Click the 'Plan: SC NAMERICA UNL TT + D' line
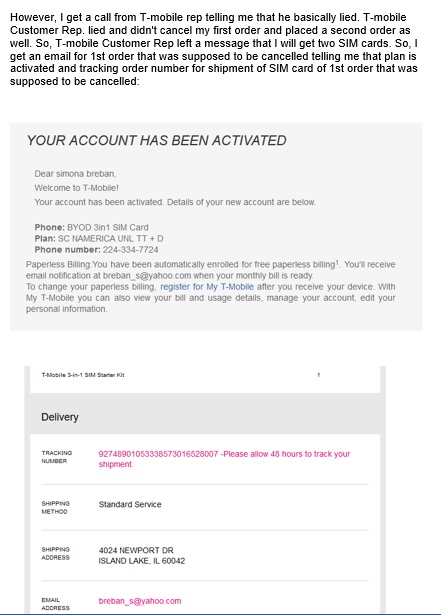Screen dimensions: 441x615 (99, 238)
